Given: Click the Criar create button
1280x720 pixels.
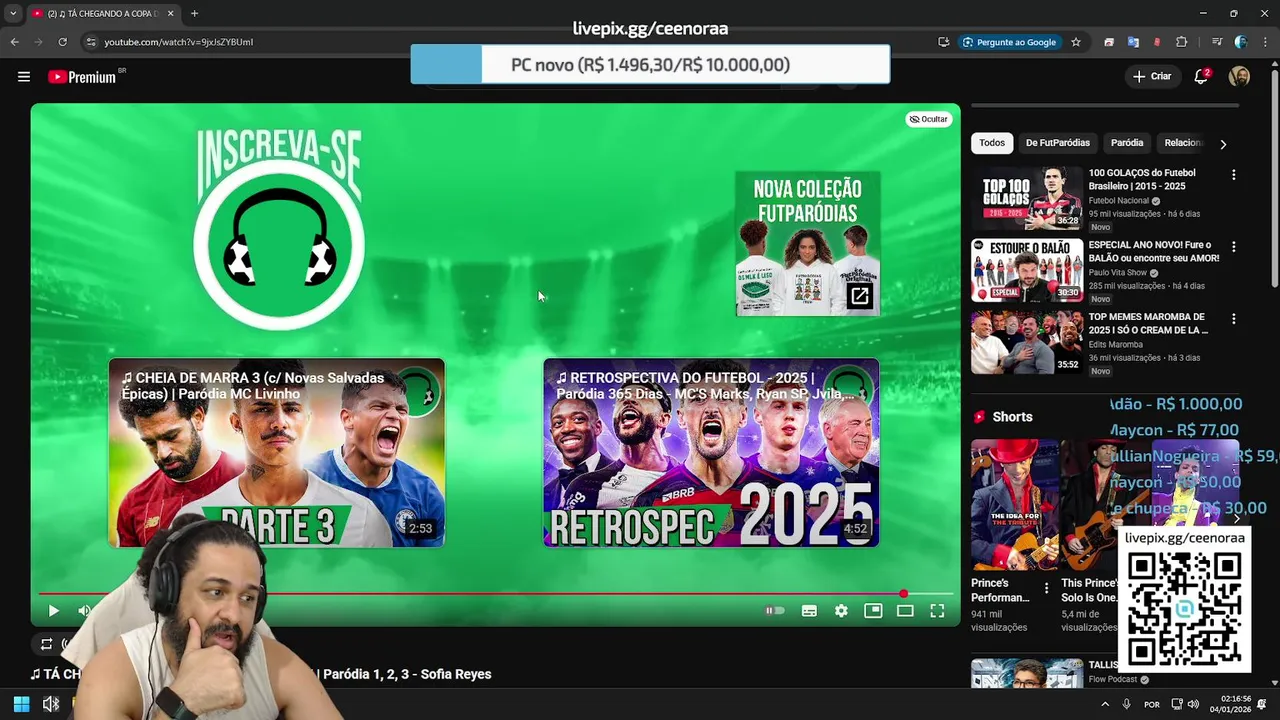Looking at the screenshot, I should [1152, 77].
